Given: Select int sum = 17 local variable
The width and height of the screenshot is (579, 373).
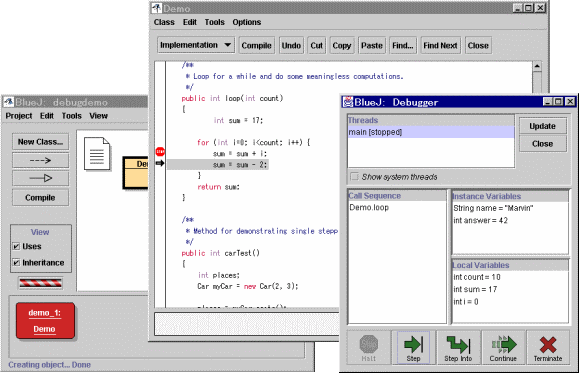Looking at the screenshot, I should pos(510,290).
